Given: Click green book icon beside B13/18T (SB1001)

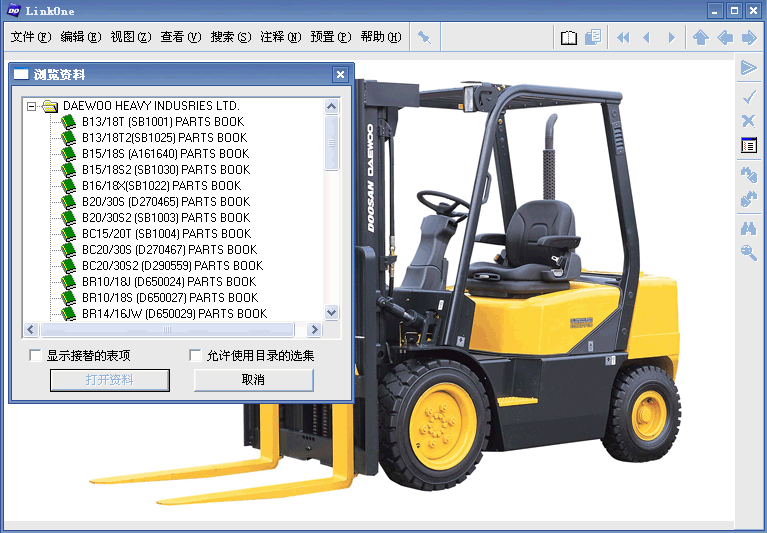Looking at the screenshot, I should pos(69,122).
